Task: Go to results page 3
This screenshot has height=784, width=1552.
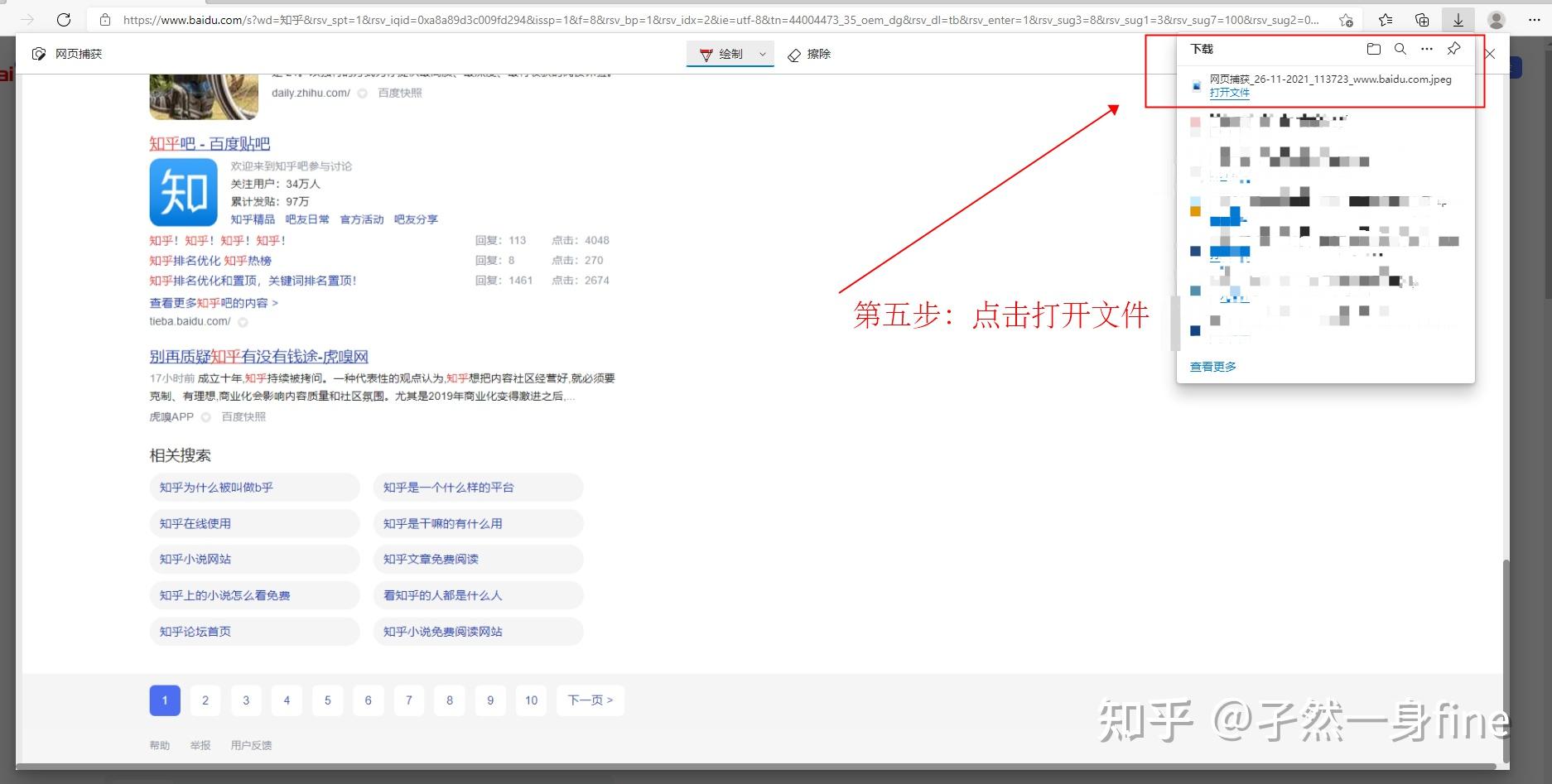Action: coord(246,700)
